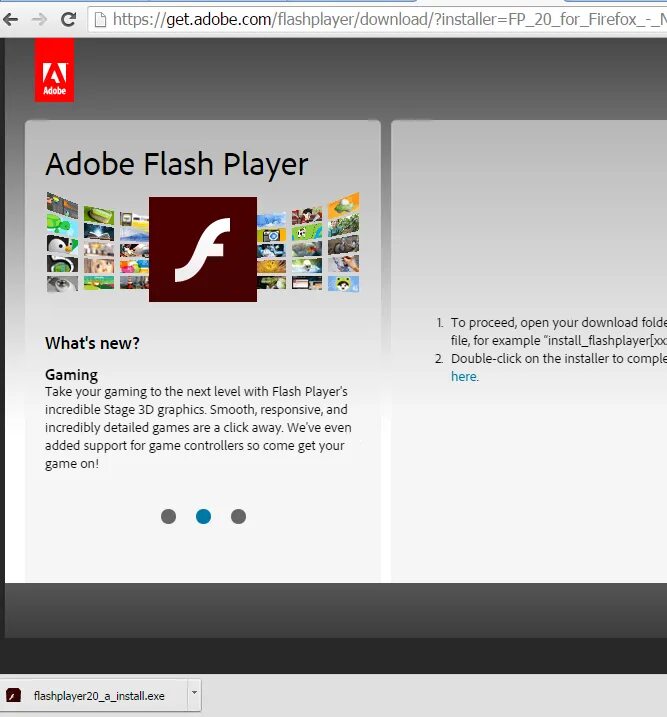Image resolution: width=667 pixels, height=717 pixels.
Task: Click the "What's new?" heading
Action: 92,343
